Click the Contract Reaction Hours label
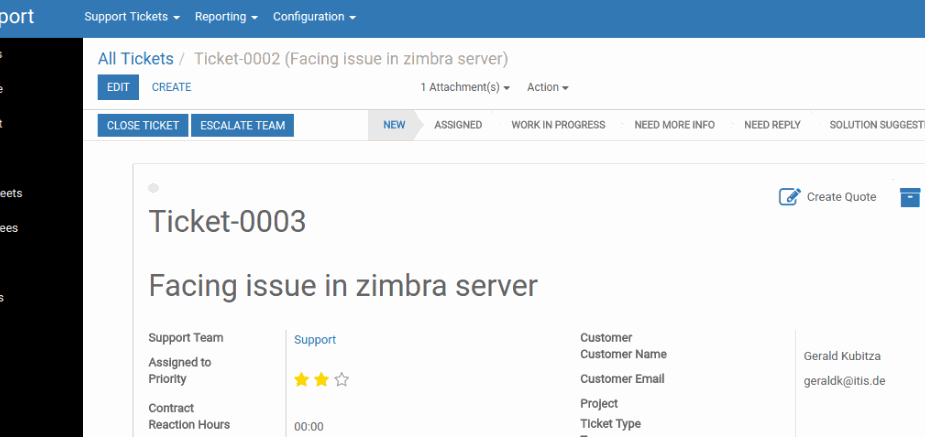 [x=189, y=416]
